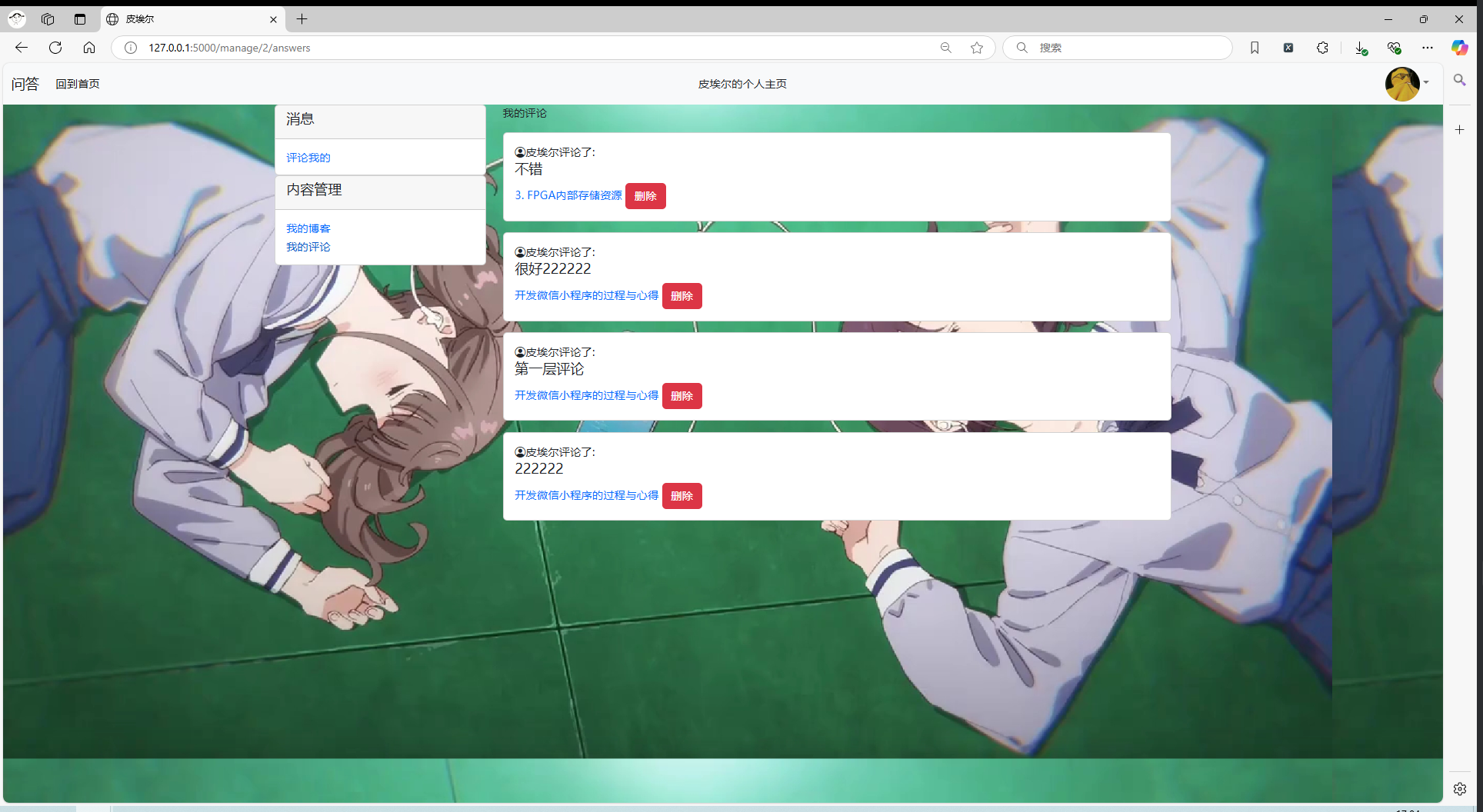Go back using the browser back arrow
1483x812 pixels.
[x=22, y=48]
